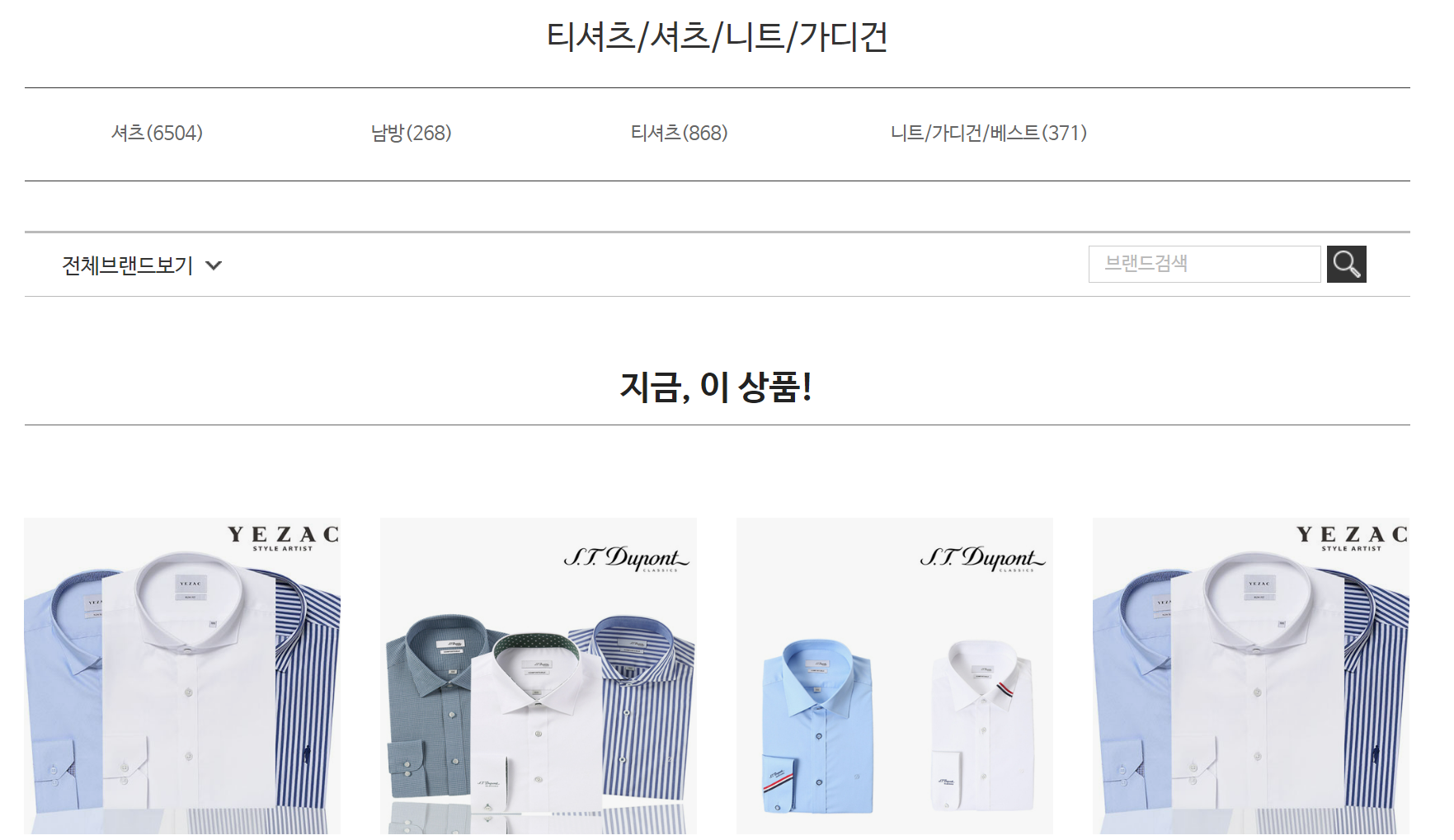
Task: Click the 지금, 이 상품! section heading
Action: tap(717, 387)
